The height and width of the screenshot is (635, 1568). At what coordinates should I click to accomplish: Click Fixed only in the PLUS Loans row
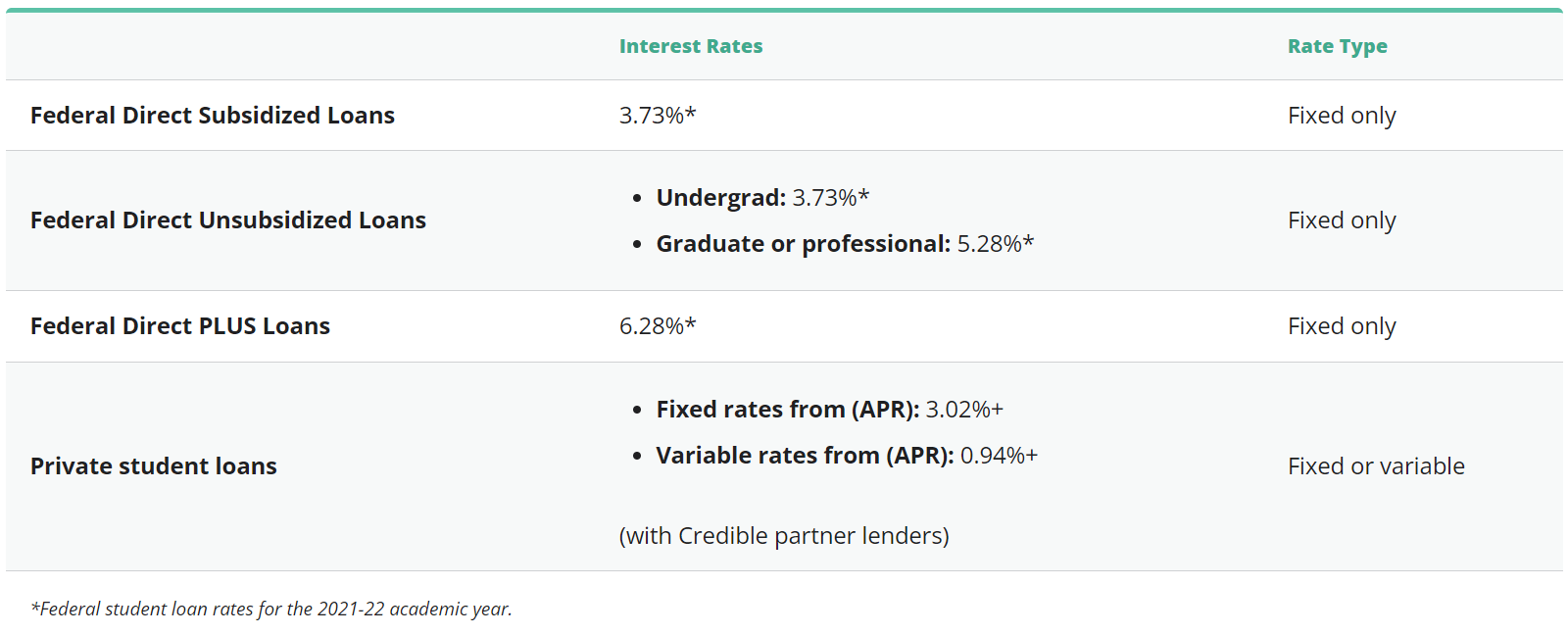pos(1341,326)
